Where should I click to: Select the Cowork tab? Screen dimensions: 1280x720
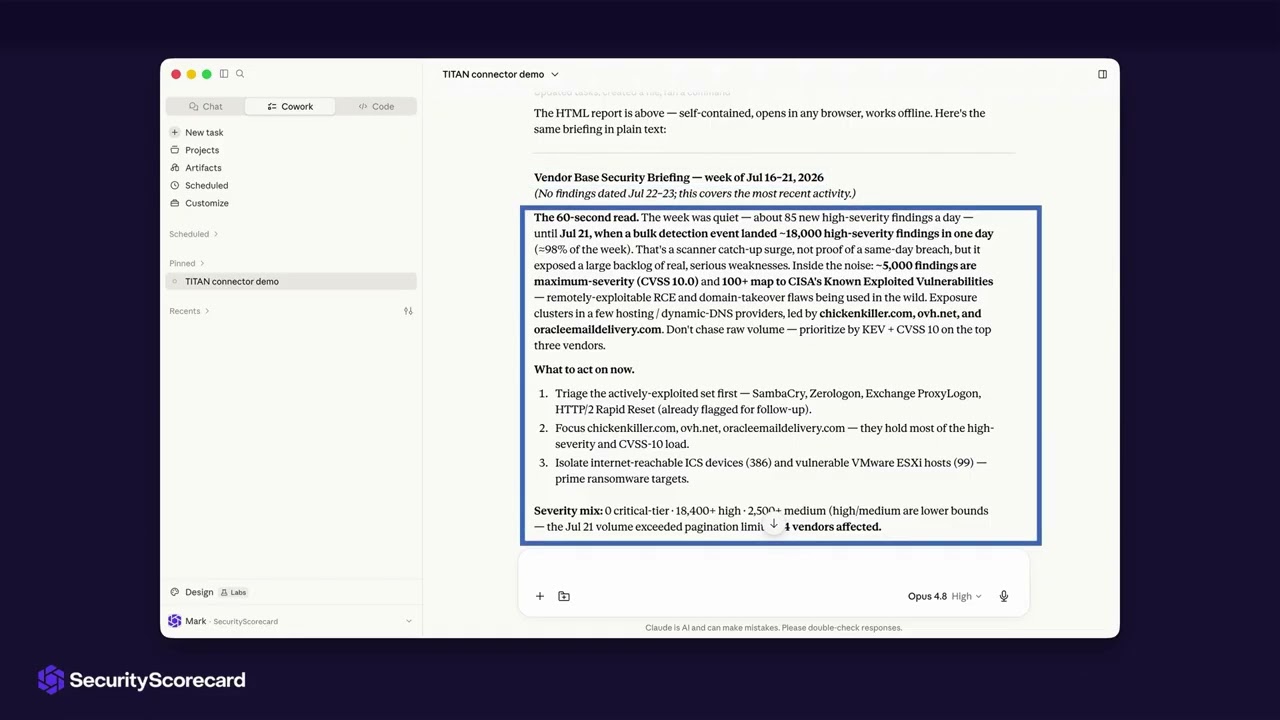[290, 106]
